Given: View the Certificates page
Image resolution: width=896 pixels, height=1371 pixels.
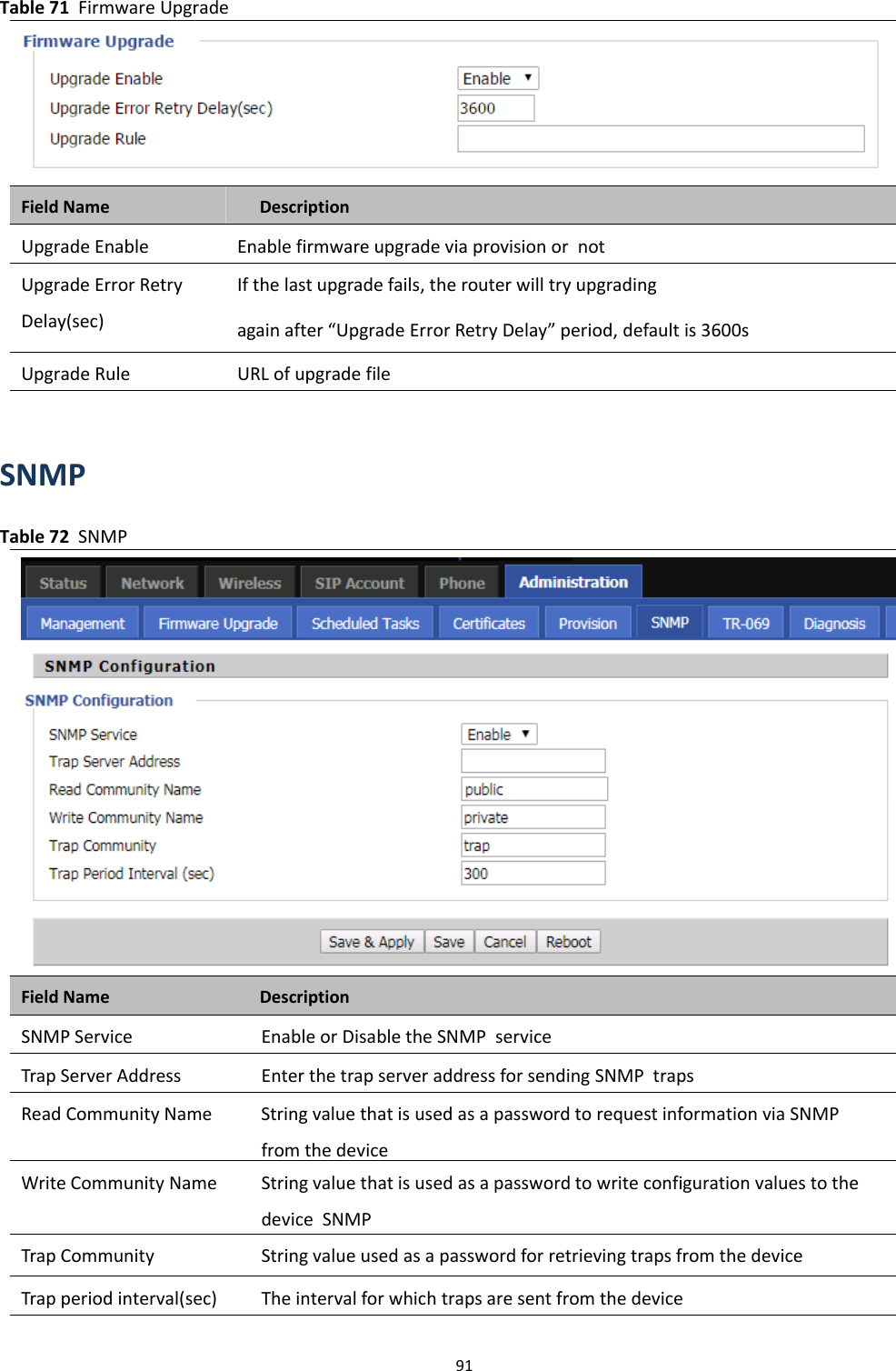Looking at the screenshot, I should coord(488,623).
